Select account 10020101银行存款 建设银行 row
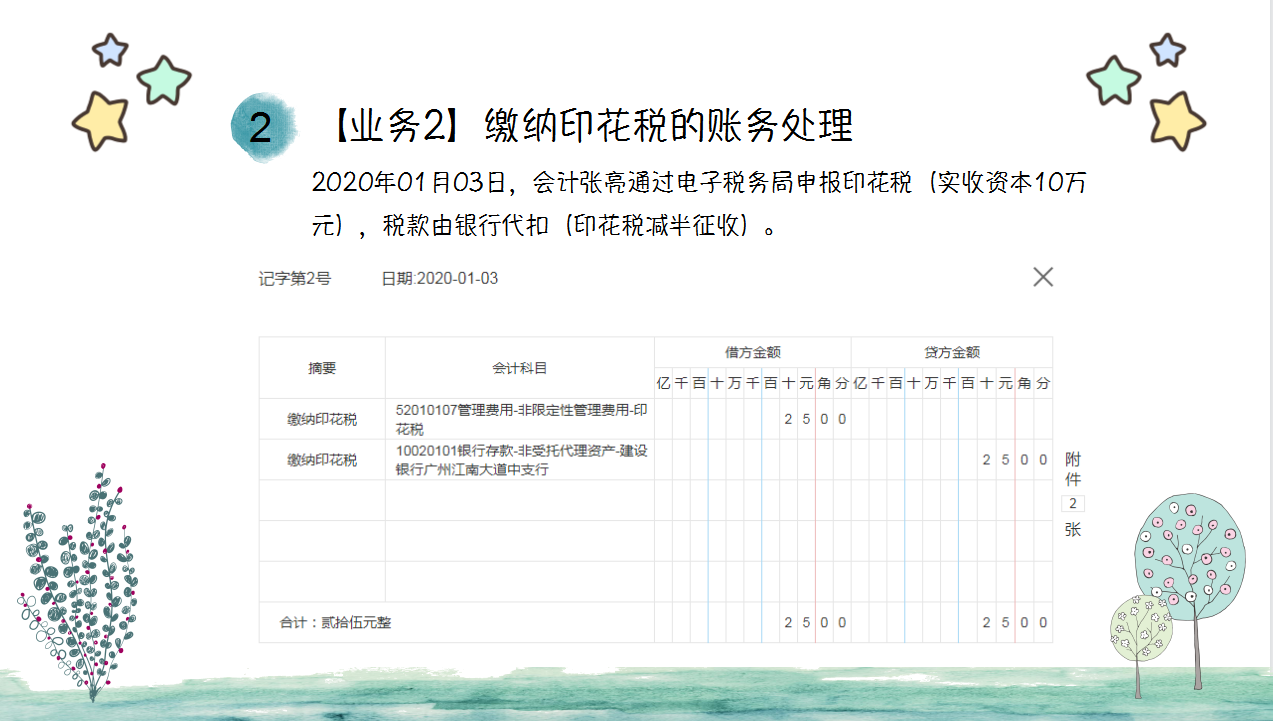Screen dimensions: 1273x721 520,460
